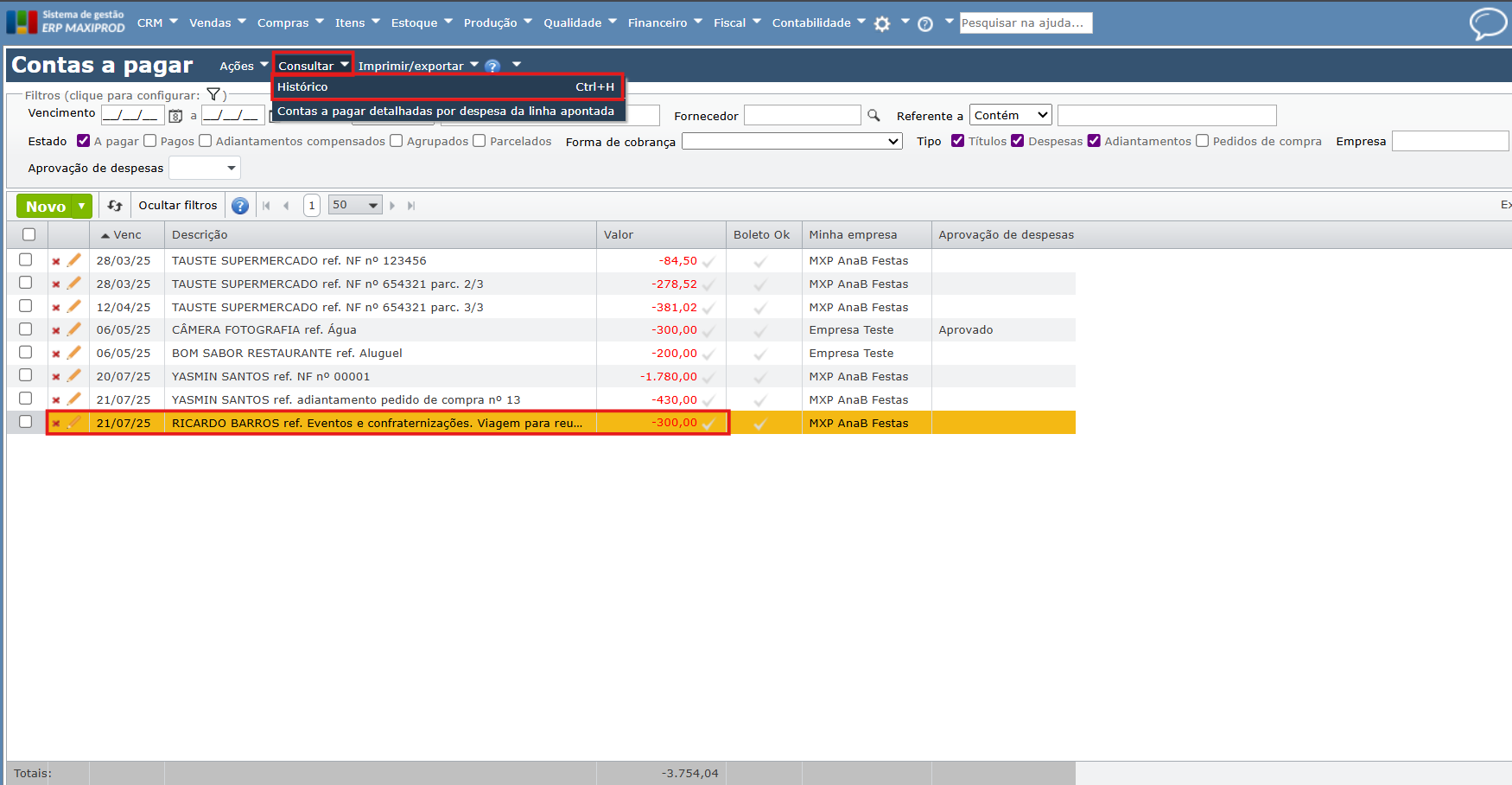This screenshot has height=785, width=1512.
Task: Check Adiantamentos compensados checkbox
Action: (x=206, y=141)
